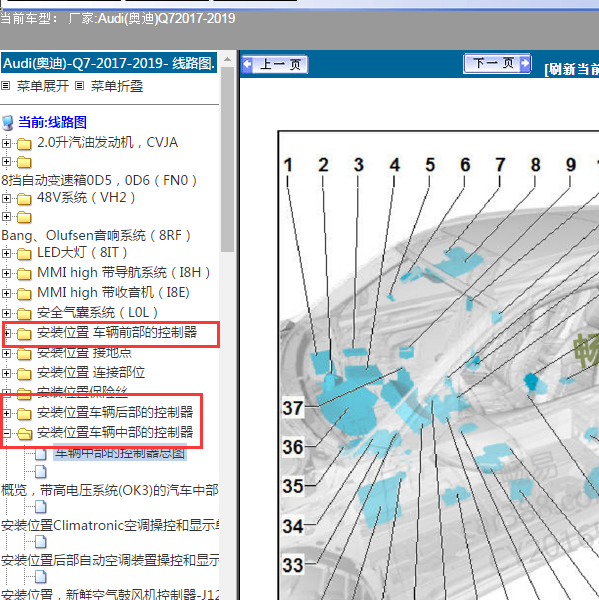Expand the MMI high 带导航系统 node
Viewport: 599px width, 600px height.
pos(6,273)
